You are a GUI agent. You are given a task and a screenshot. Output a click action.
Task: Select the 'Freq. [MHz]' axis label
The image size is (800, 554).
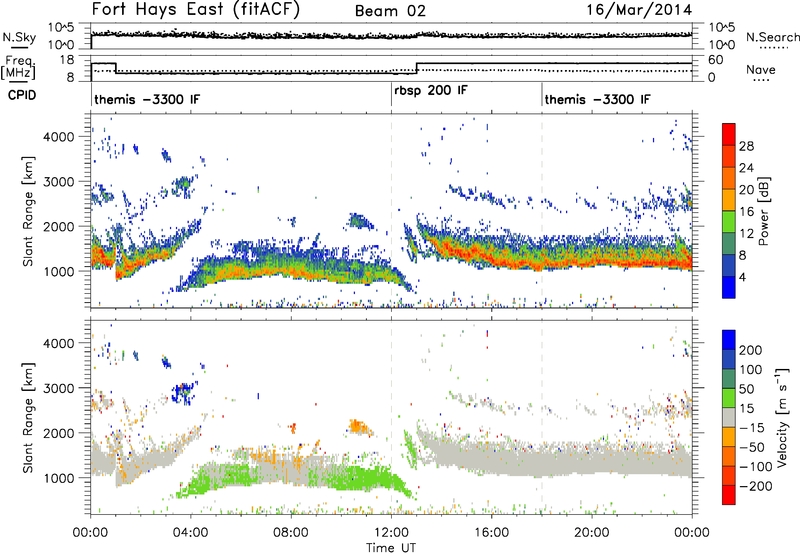coord(18,68)
